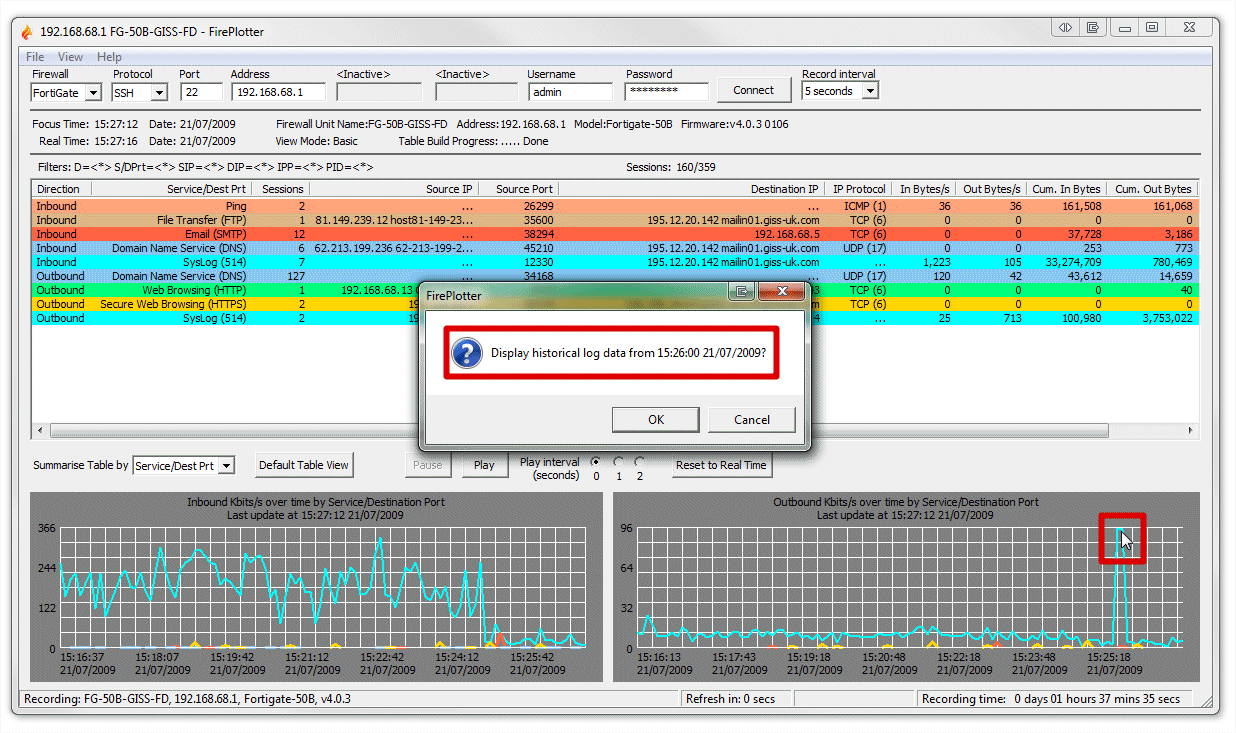Select the Inbound Domain Name Service (DNS) row

click(615, 248)
